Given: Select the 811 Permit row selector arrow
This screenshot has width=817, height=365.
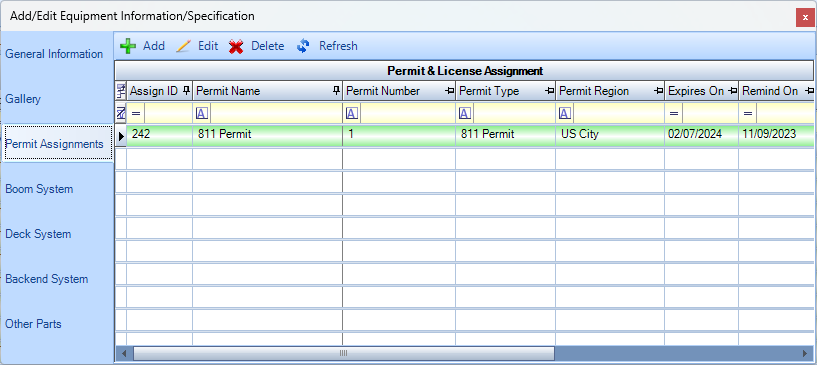Looking at the screenshot, I should [121, 136].
